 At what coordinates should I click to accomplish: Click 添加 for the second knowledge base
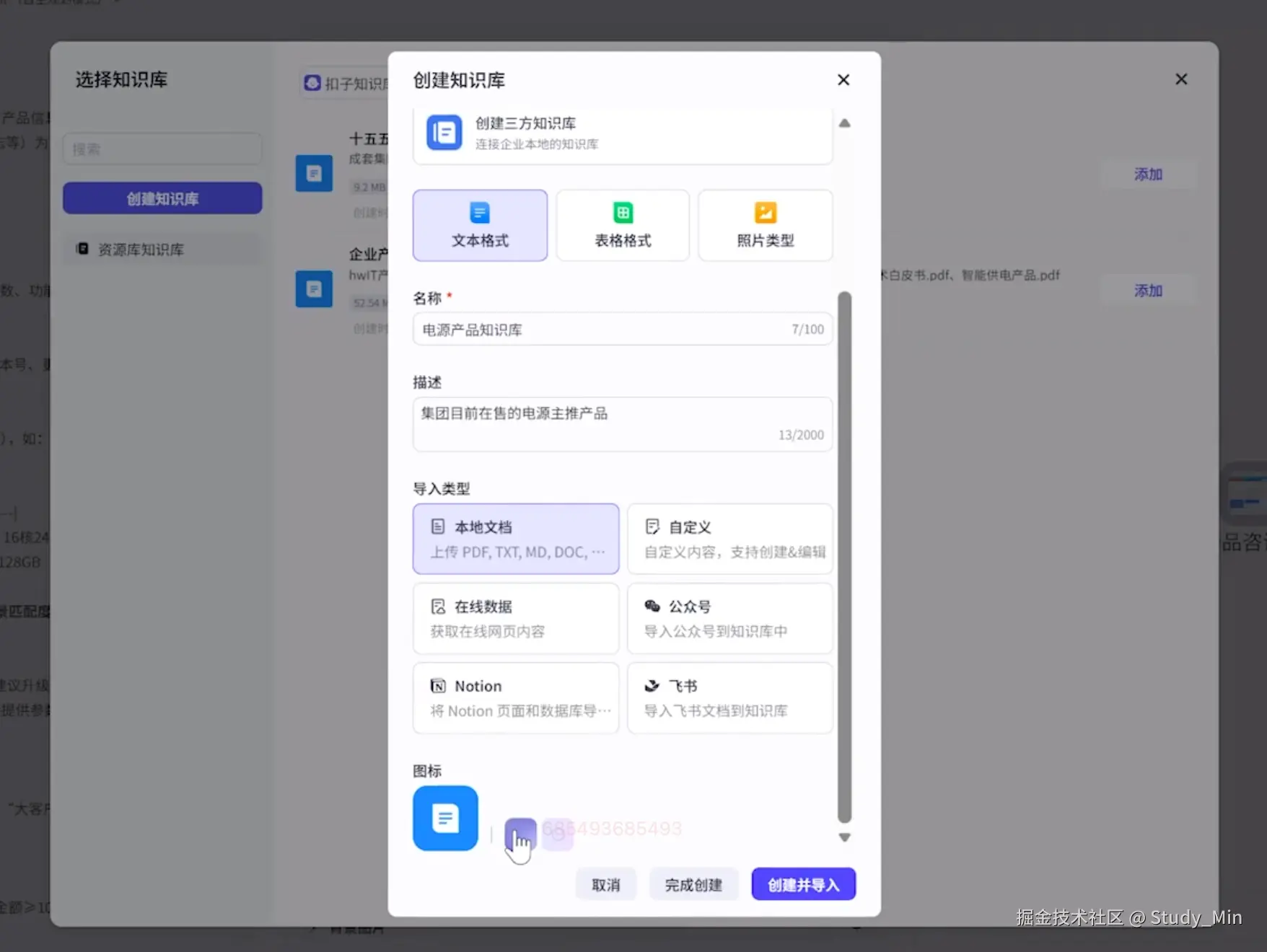(x=1148, y=291)
